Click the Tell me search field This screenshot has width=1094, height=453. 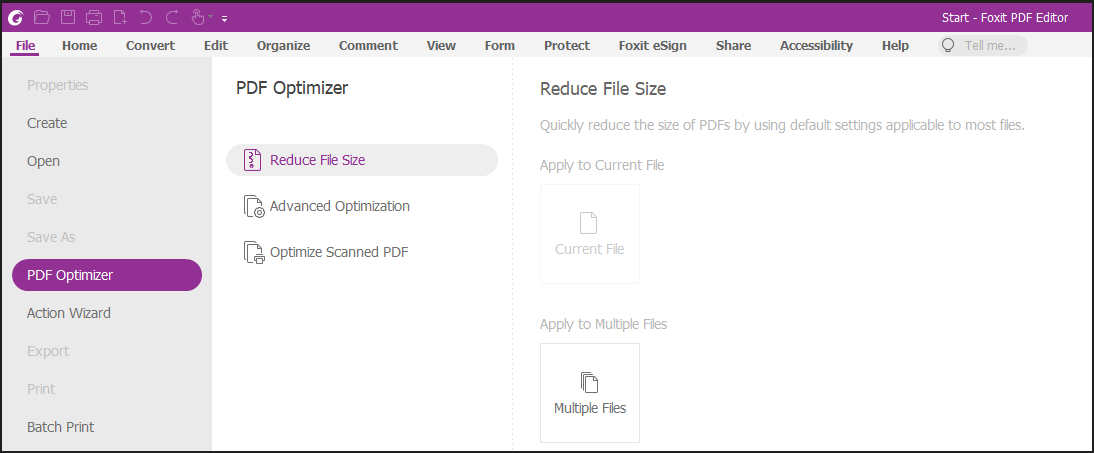pyautogui.click(x=982, y=45)
